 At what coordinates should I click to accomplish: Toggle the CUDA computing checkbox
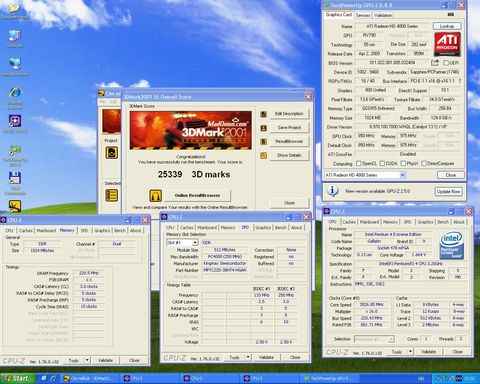coord(382,163)
